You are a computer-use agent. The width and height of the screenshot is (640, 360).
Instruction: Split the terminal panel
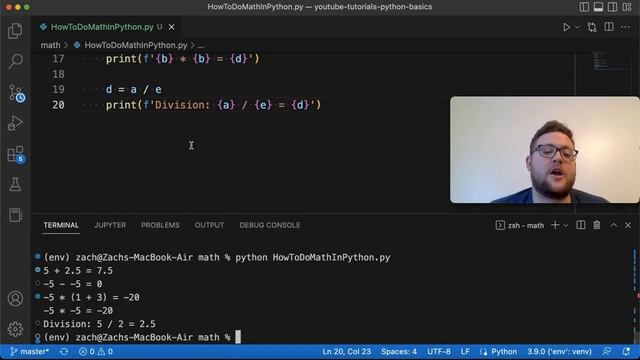[x=580, y=225]
